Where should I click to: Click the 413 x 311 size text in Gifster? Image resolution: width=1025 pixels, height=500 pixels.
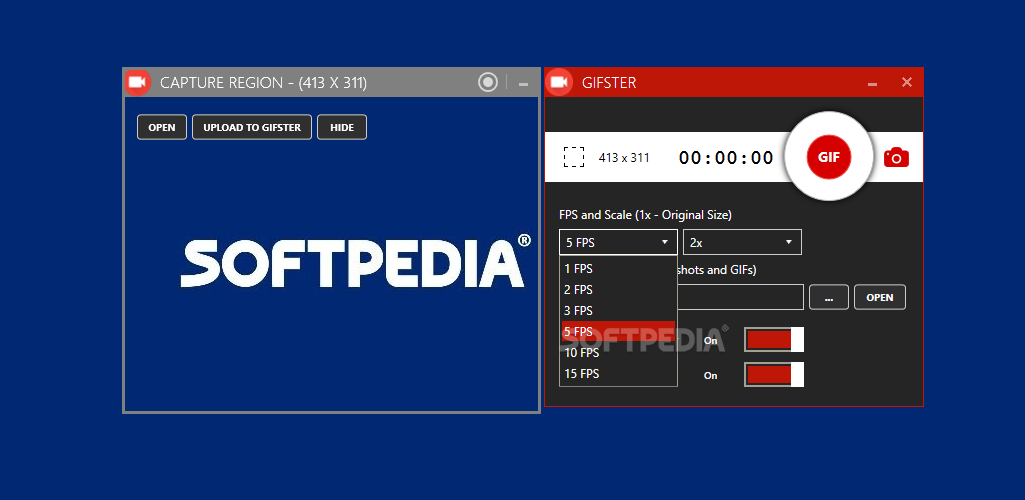[624, 158]
